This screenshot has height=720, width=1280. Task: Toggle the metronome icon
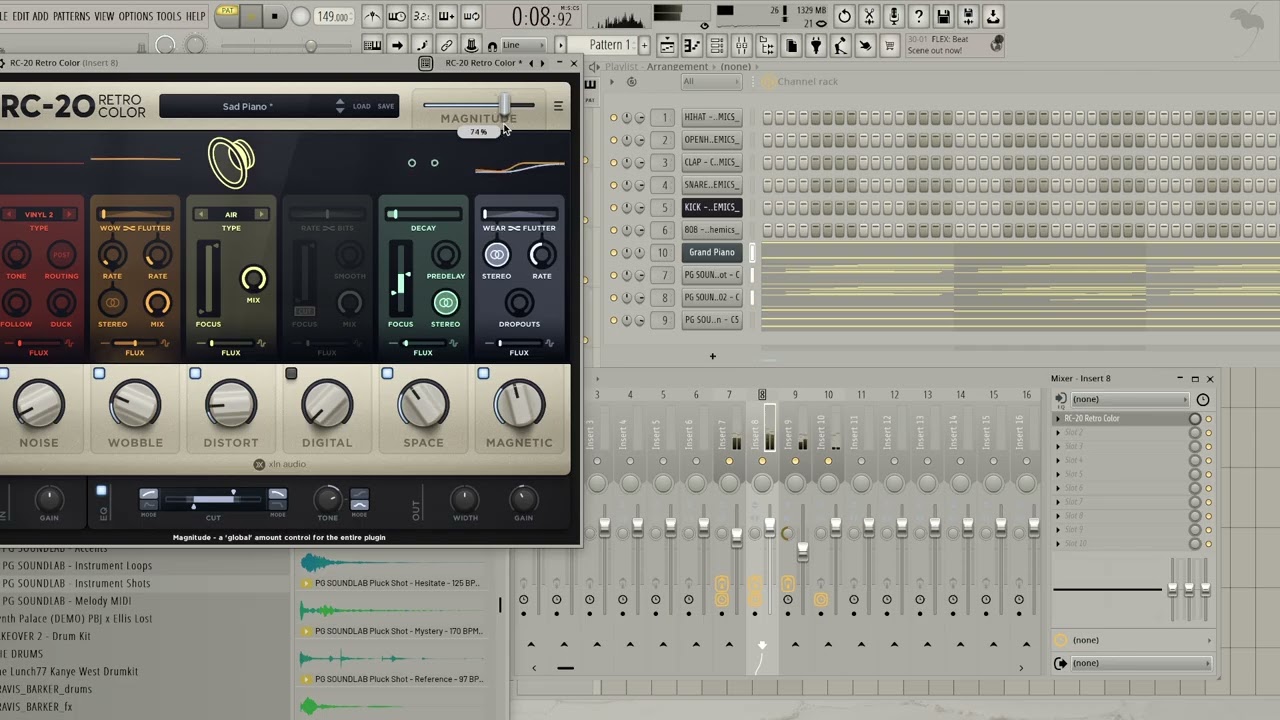coord(372,16)
